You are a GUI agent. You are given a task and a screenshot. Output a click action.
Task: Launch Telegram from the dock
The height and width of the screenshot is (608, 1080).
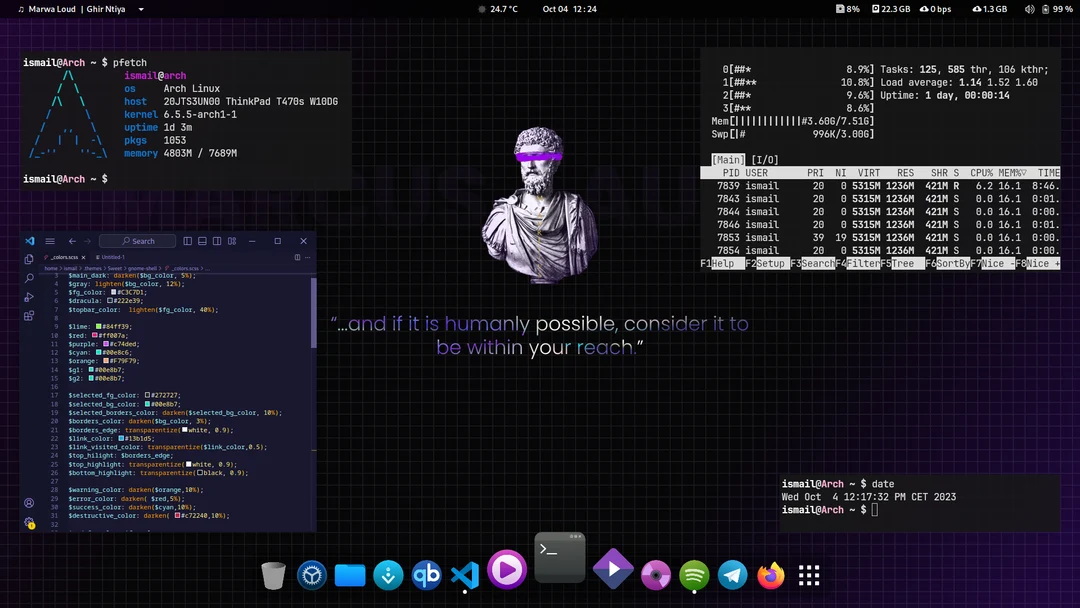pyautogui.click(x=731, y=575)
